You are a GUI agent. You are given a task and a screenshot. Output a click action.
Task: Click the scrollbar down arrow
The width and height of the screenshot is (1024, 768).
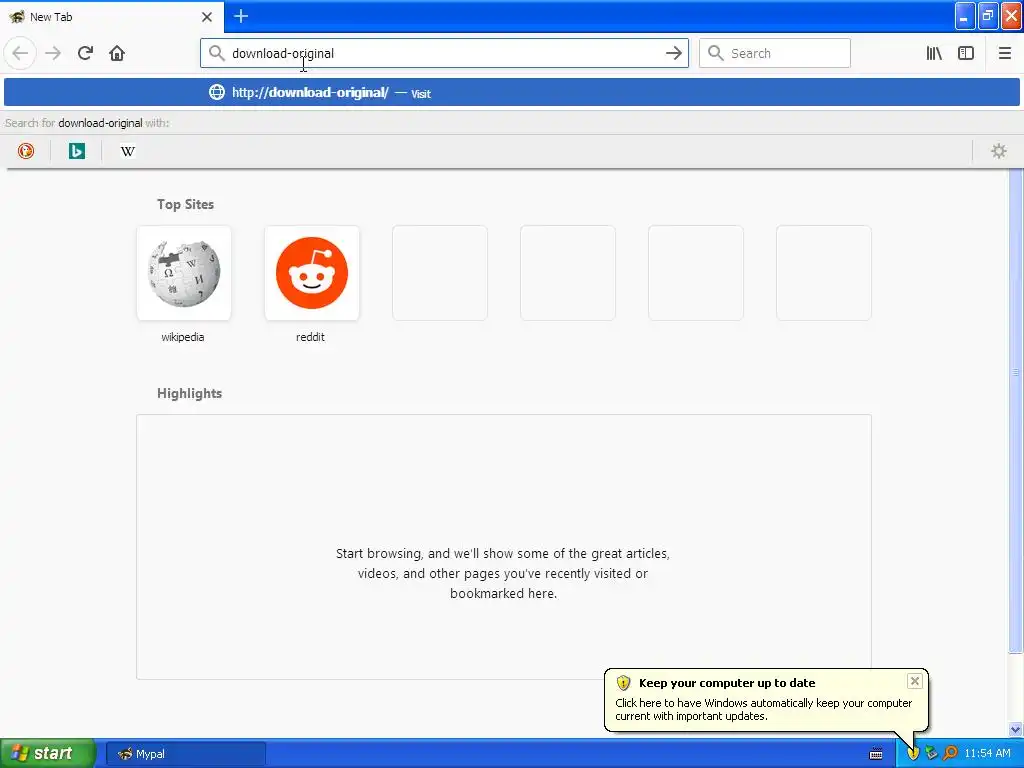pos(1015,729)
